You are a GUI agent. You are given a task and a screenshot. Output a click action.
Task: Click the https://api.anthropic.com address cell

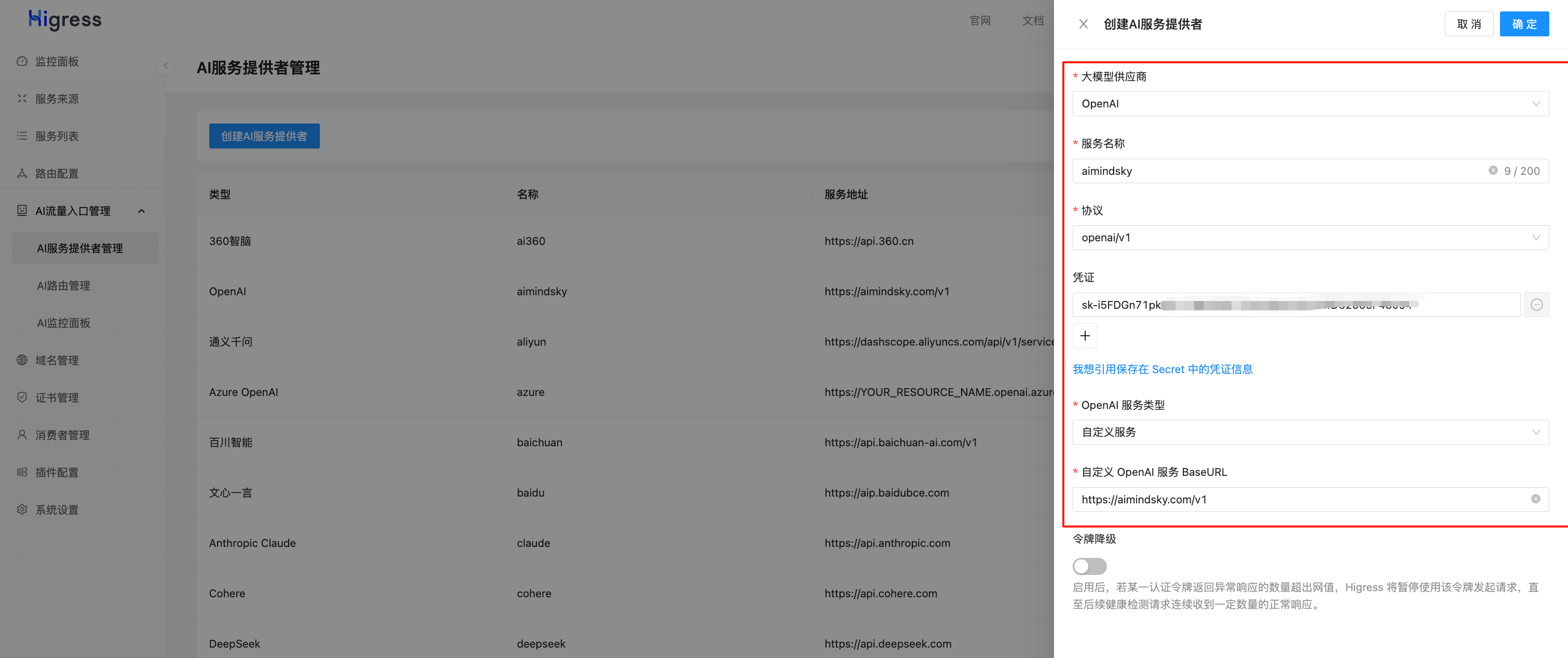pos(887,543)
